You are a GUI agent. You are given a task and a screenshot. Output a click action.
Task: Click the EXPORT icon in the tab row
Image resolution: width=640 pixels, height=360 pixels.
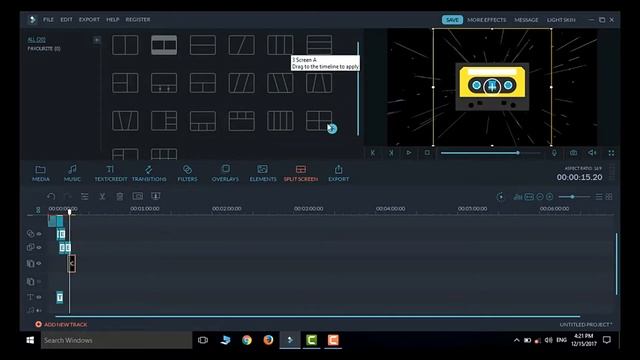pos(338,173)
